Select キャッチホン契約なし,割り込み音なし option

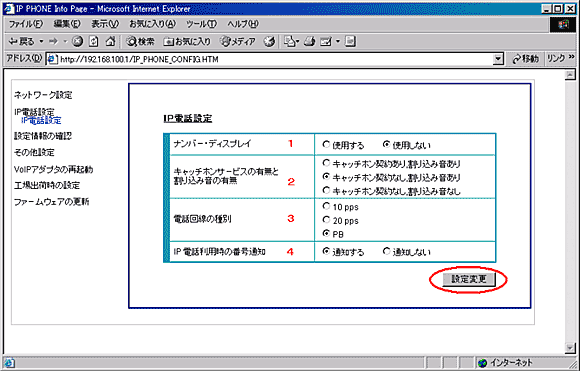(x=326, y=190)
